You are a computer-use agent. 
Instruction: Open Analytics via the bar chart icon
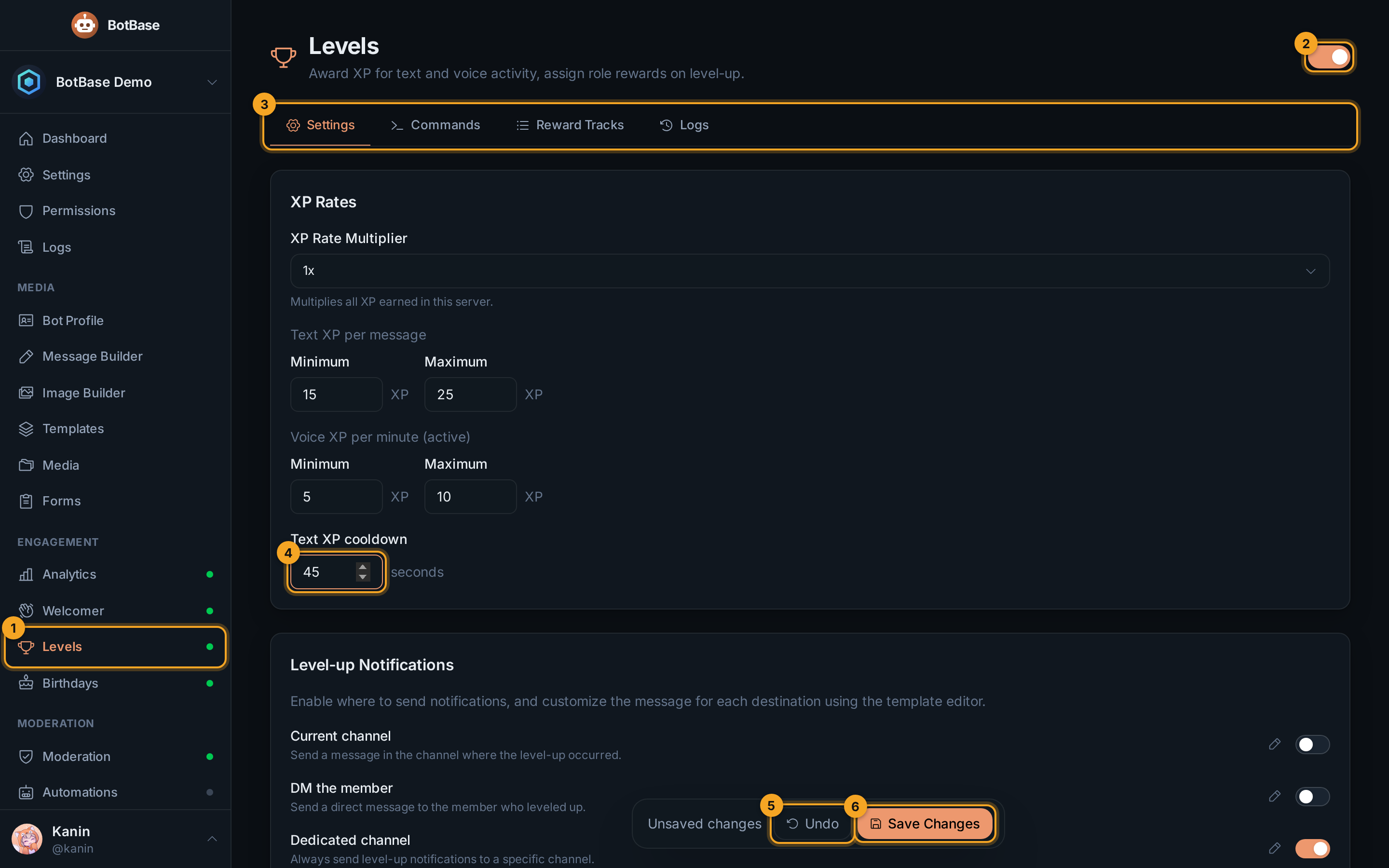[x=26, y=574]
